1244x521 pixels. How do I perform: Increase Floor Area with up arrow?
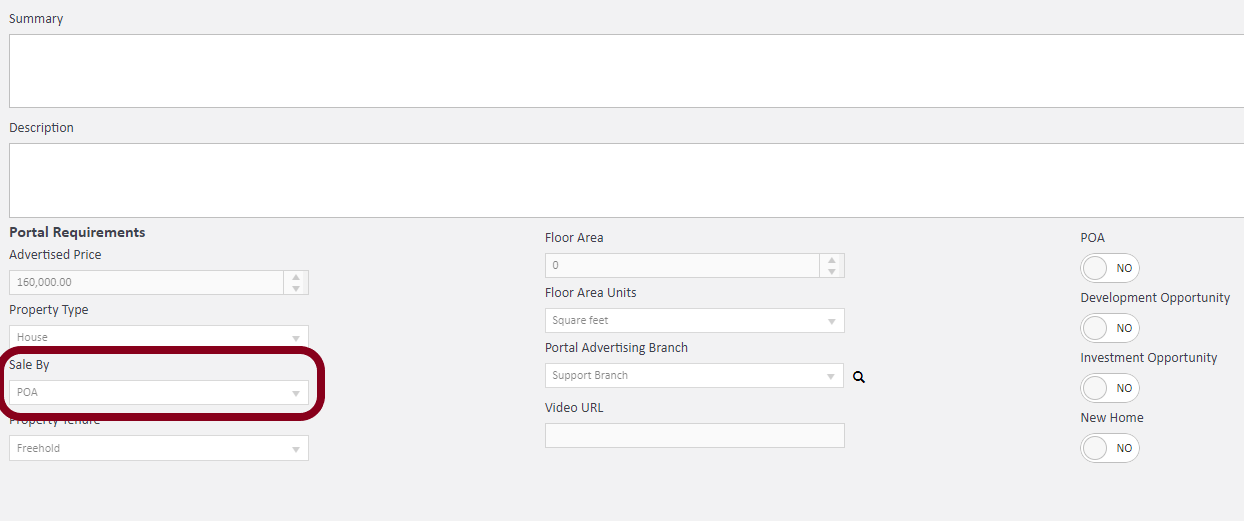[x=831, y=260]
